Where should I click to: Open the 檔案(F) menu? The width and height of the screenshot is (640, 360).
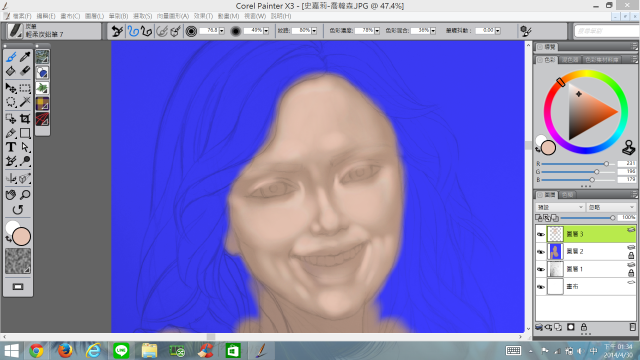[21, 16]
